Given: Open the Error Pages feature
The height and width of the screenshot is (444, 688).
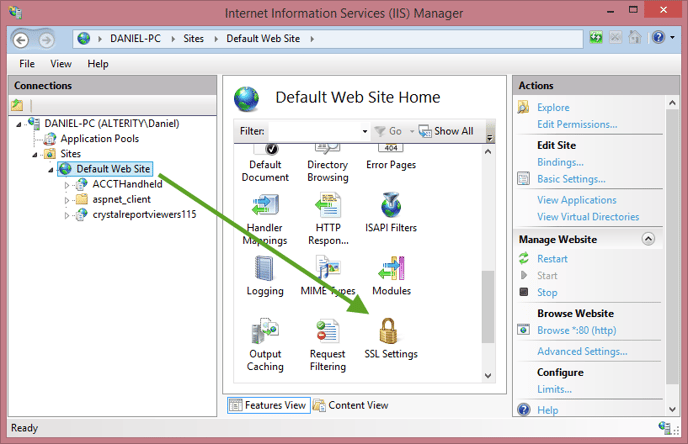Looking at the screenshot, I should 391,158.
